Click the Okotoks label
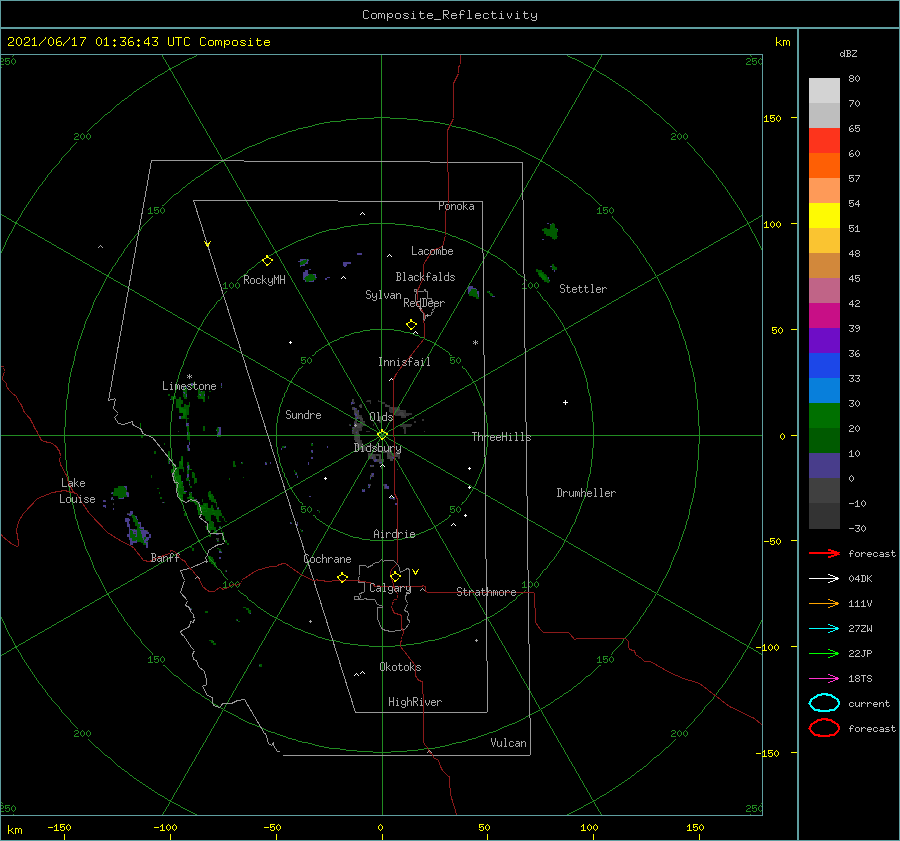Image resolution: width=900 pixels, height=841 pixels. tap(400, 667)
